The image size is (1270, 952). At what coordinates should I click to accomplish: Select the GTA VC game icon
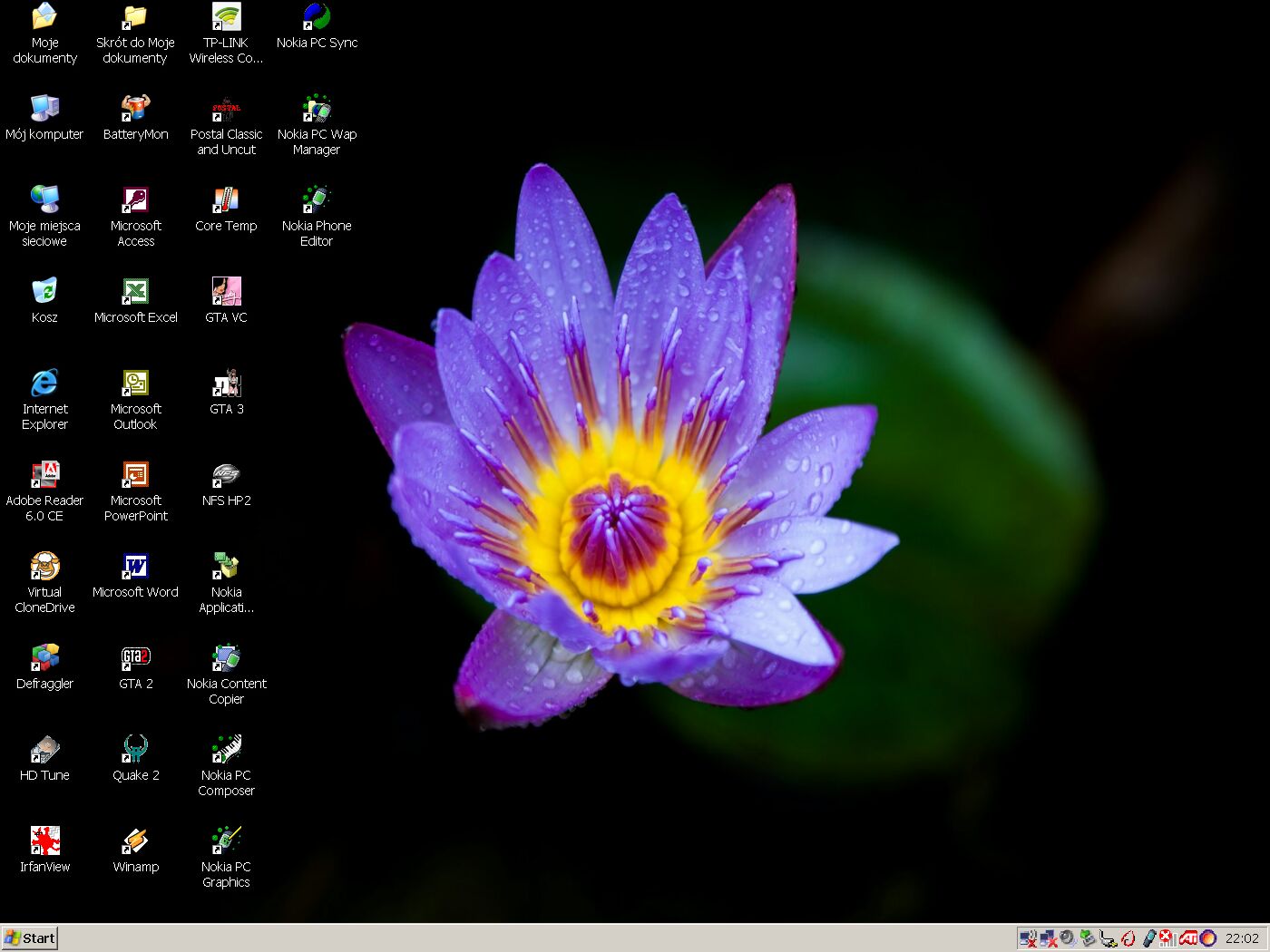click(226, 291)
